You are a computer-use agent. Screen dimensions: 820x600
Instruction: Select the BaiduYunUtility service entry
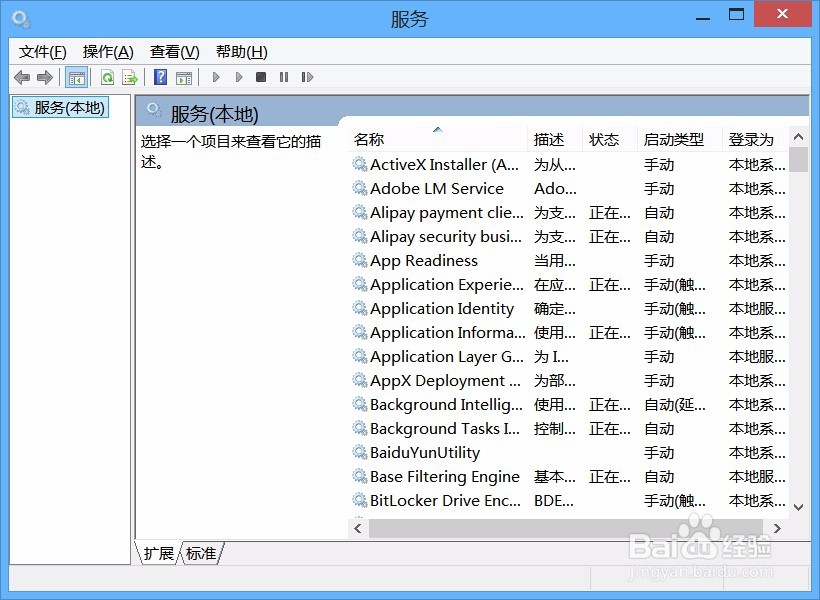428,452
